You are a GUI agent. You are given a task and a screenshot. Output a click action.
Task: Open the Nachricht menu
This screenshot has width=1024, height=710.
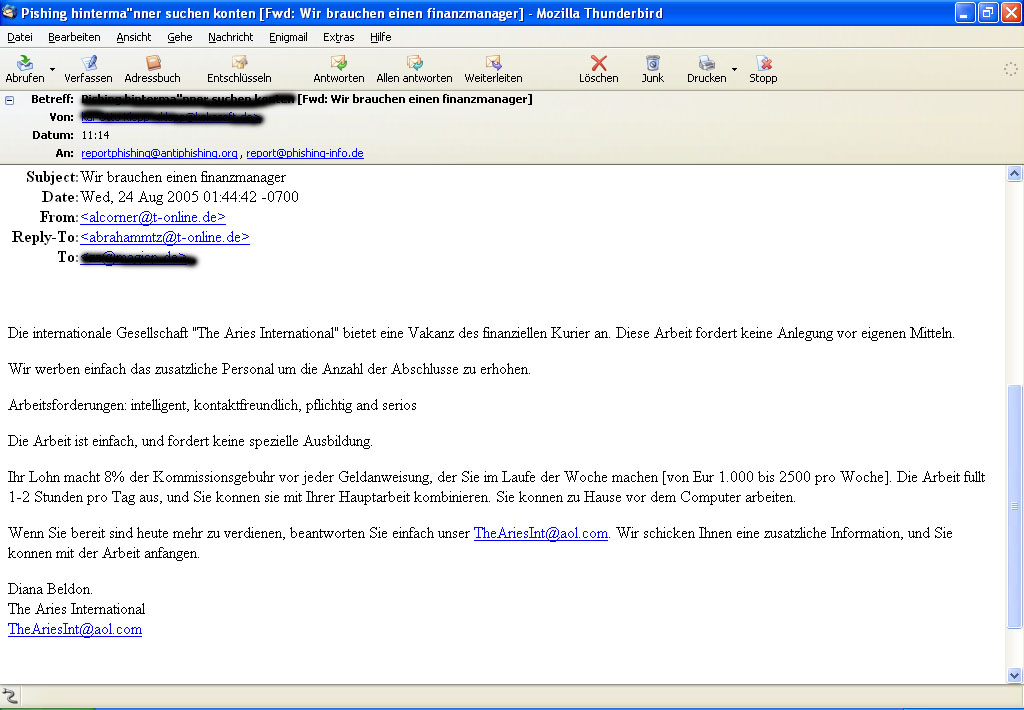click(x=231, y=37)
